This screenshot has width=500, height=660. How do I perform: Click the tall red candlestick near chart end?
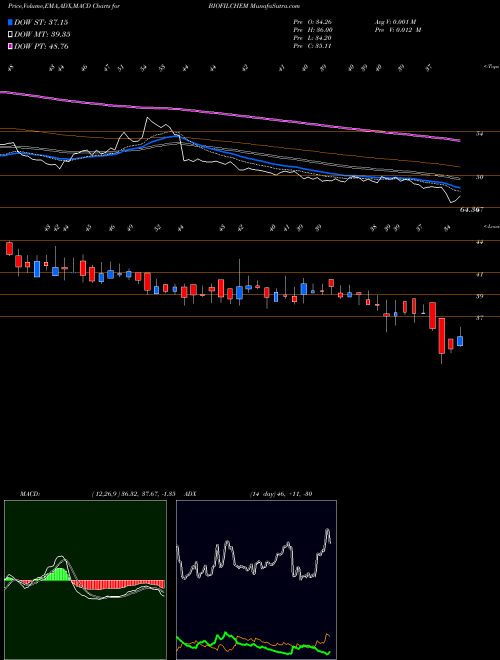point(441,336)
